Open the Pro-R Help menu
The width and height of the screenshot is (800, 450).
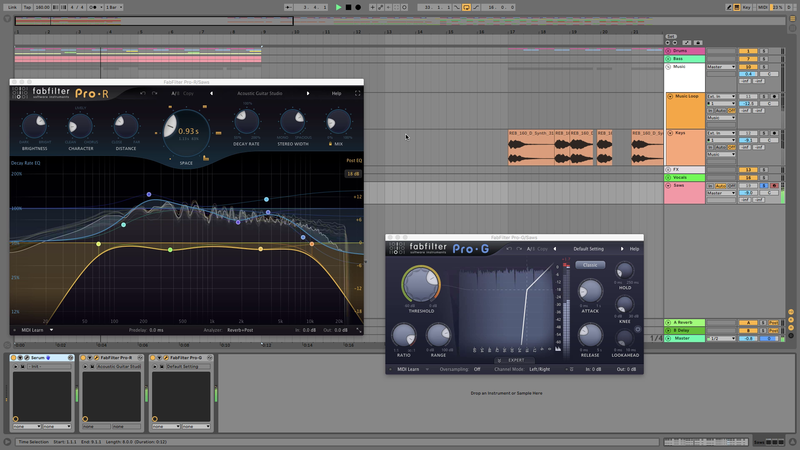pyautogui.click(x=336, y=93)
